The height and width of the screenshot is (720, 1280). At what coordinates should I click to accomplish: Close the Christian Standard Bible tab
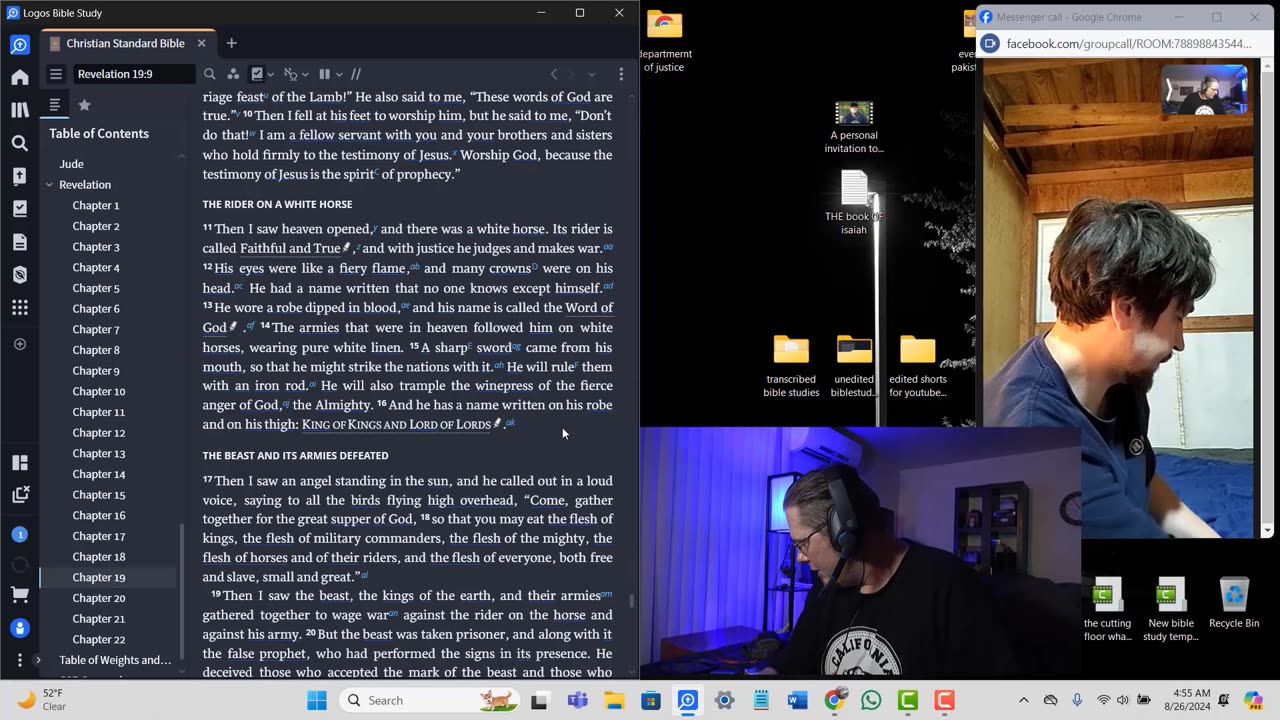click(201, 43)
